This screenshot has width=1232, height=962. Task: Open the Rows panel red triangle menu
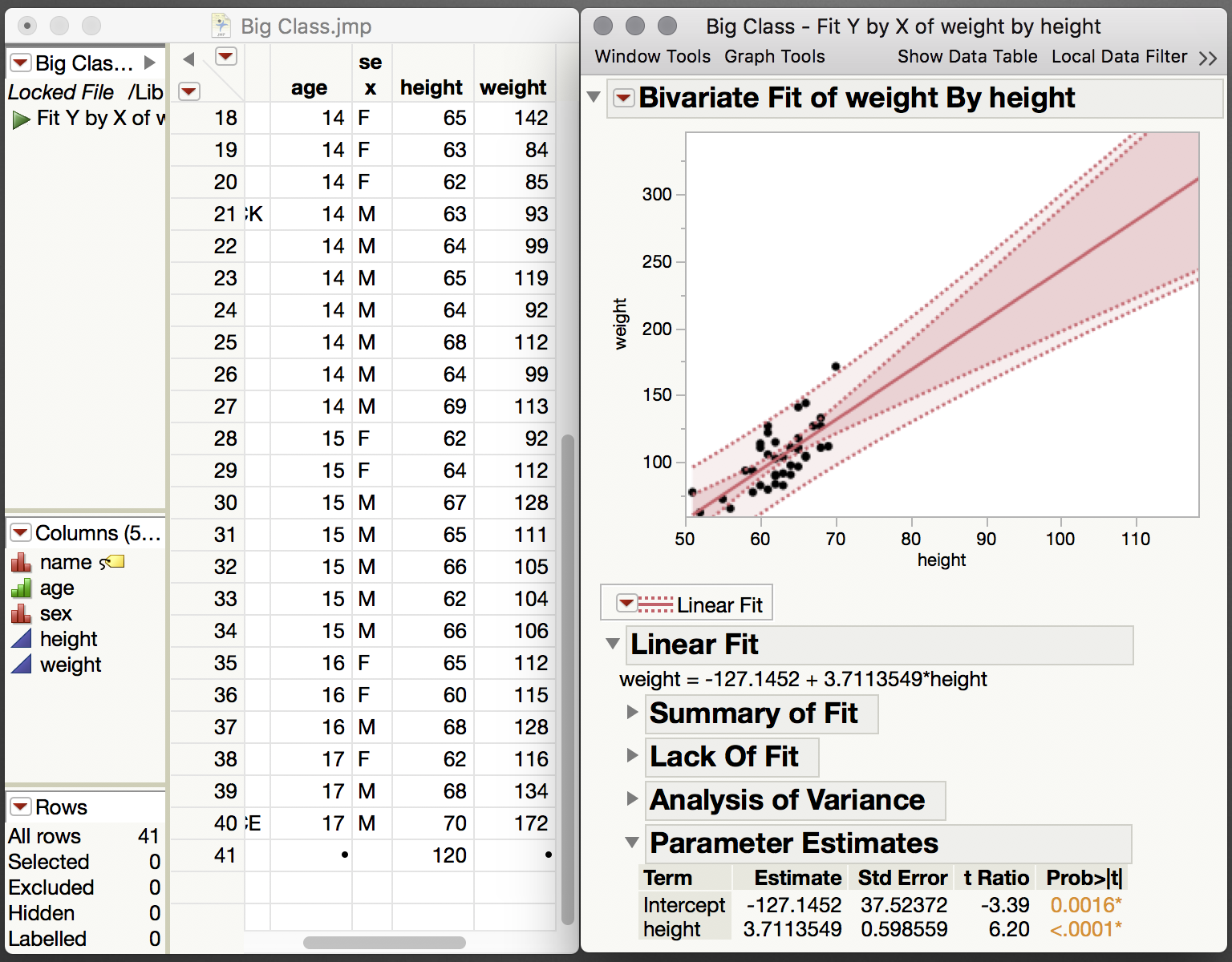(19, 806)
